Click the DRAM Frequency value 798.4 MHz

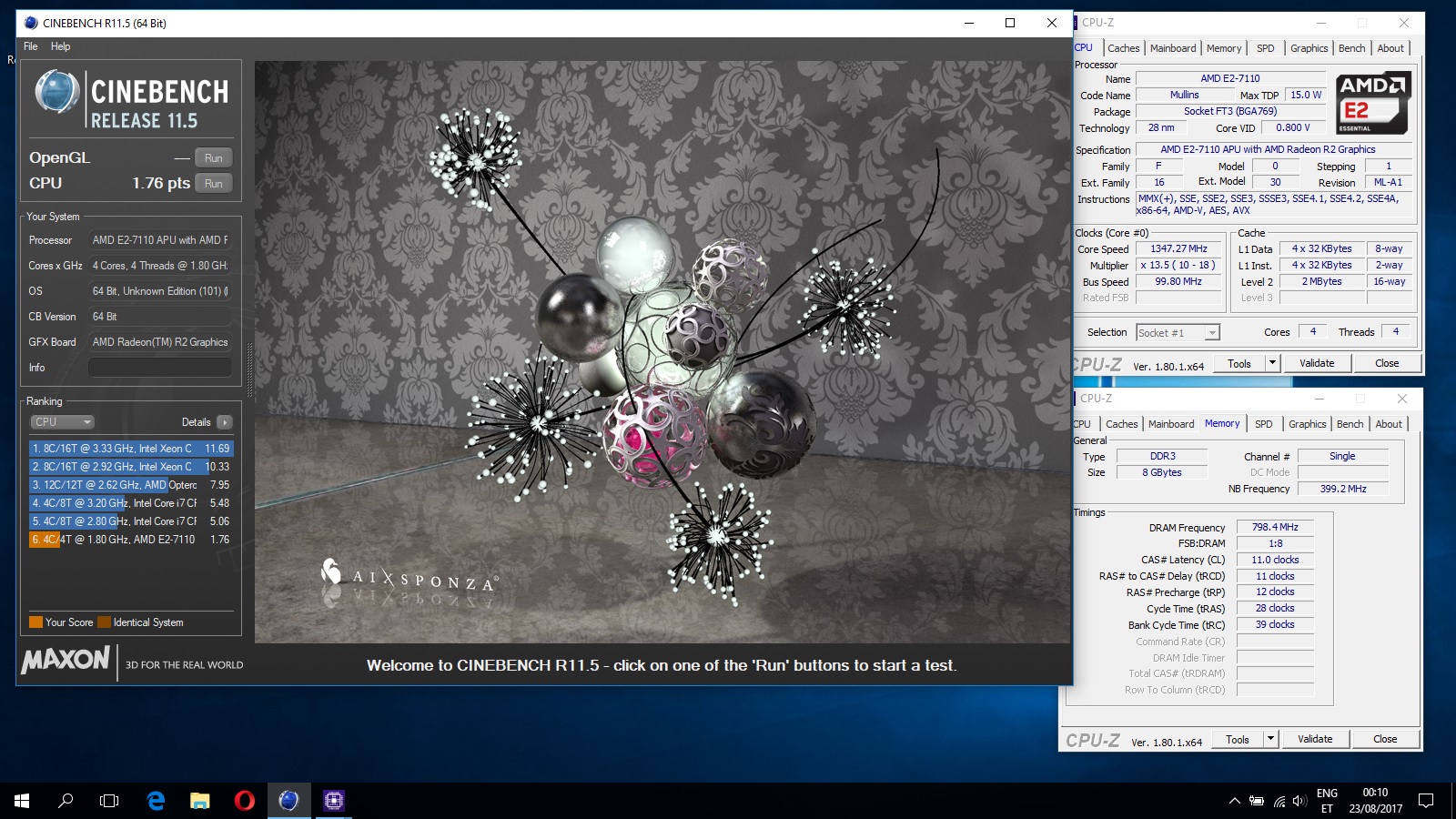(x=1275, y=527)
